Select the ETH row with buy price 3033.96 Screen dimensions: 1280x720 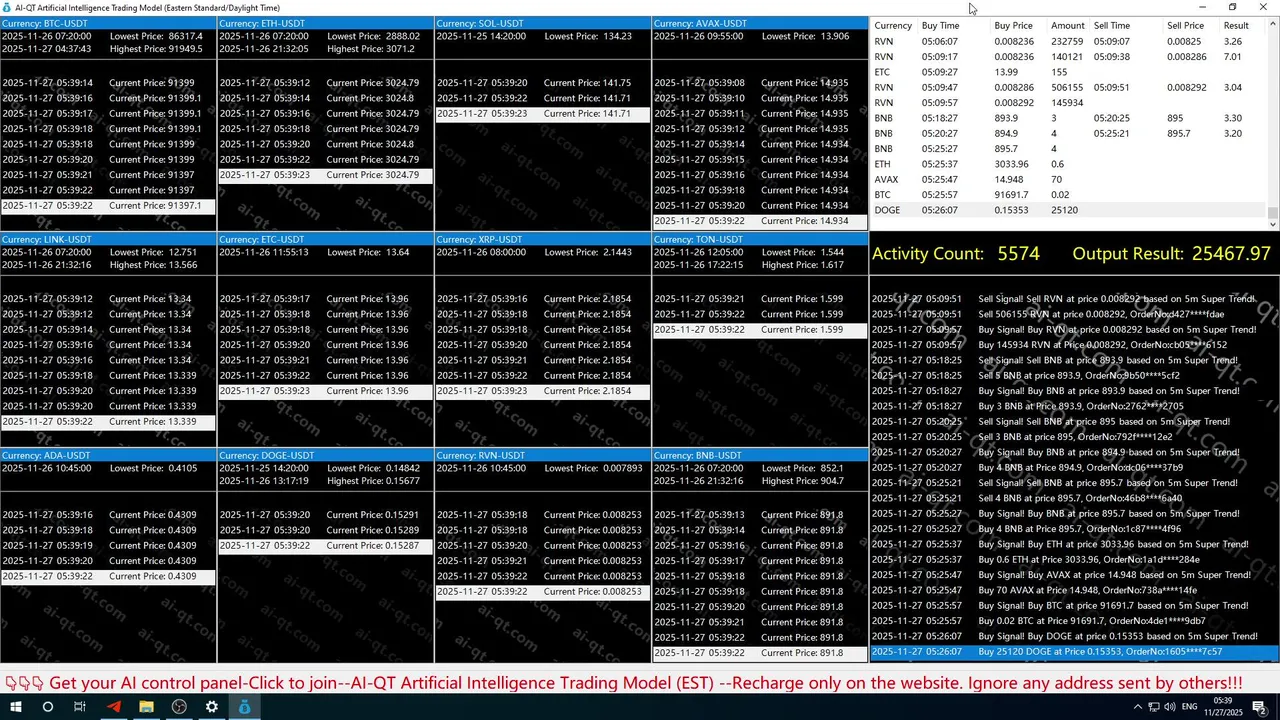coord(1068,164)
